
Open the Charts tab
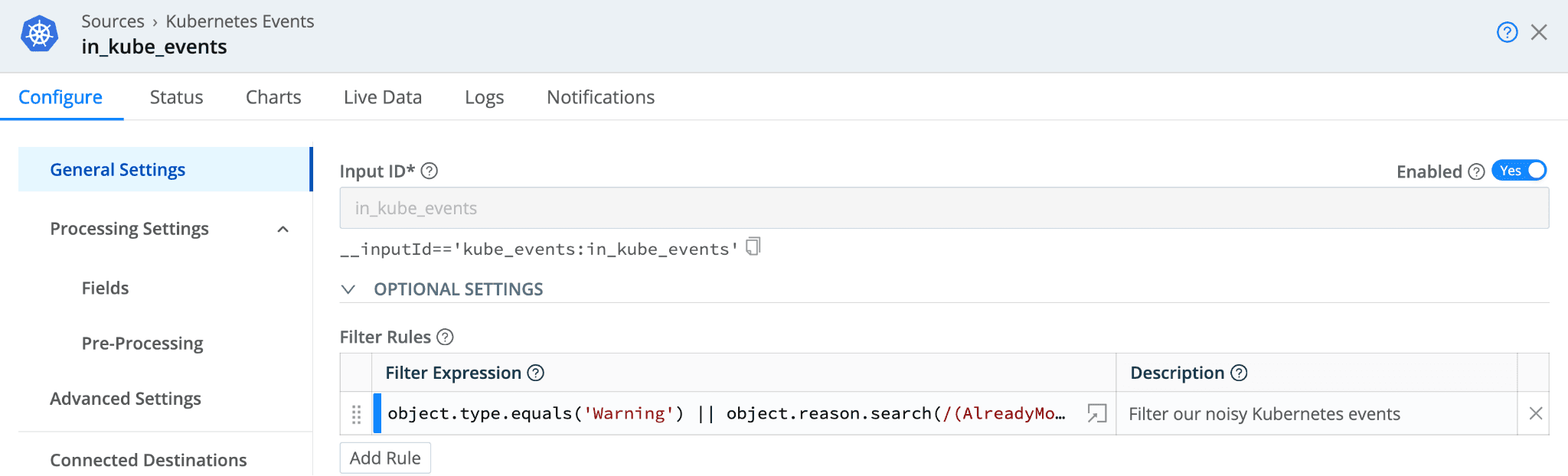click(273, 97)
